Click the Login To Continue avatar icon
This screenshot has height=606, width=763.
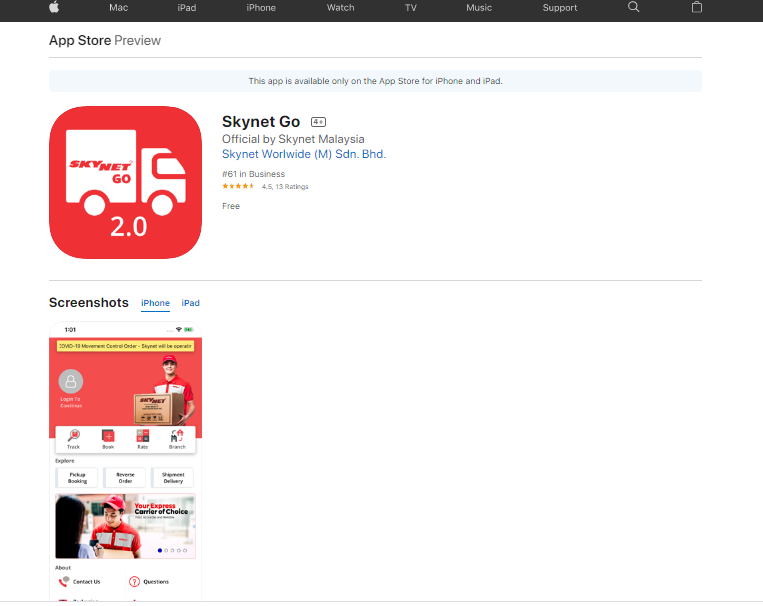[70, 381]
